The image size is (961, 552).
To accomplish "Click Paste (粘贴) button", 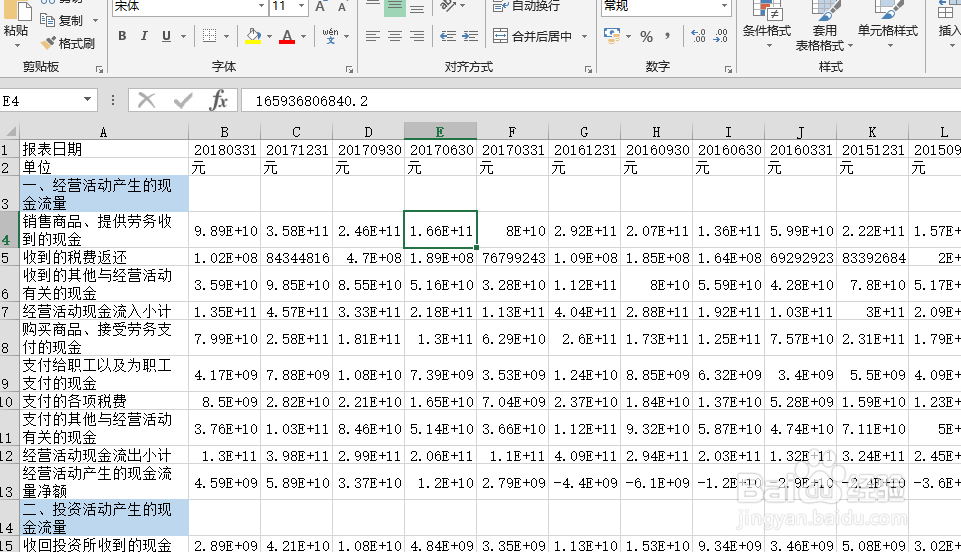I will pyautogui.click(x=16, y=25).
